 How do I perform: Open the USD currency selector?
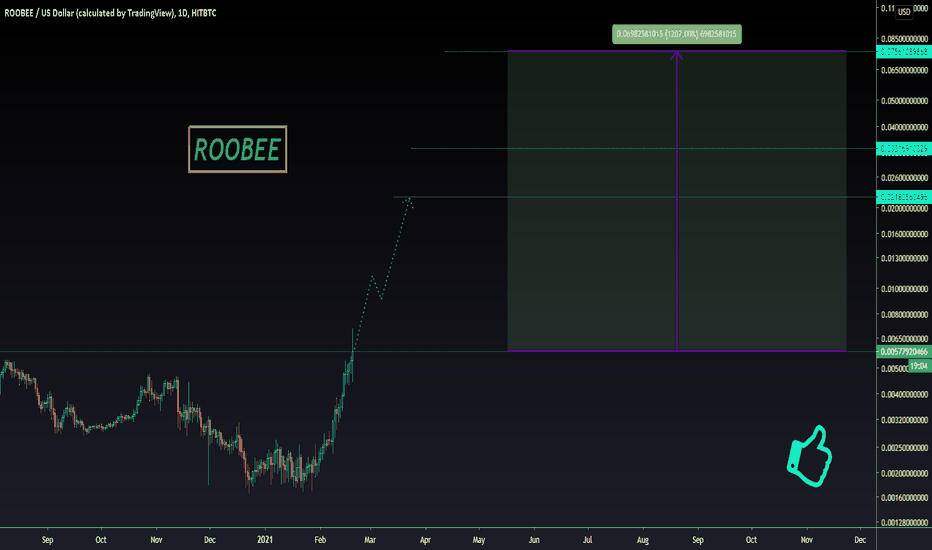tap(904, 11)
